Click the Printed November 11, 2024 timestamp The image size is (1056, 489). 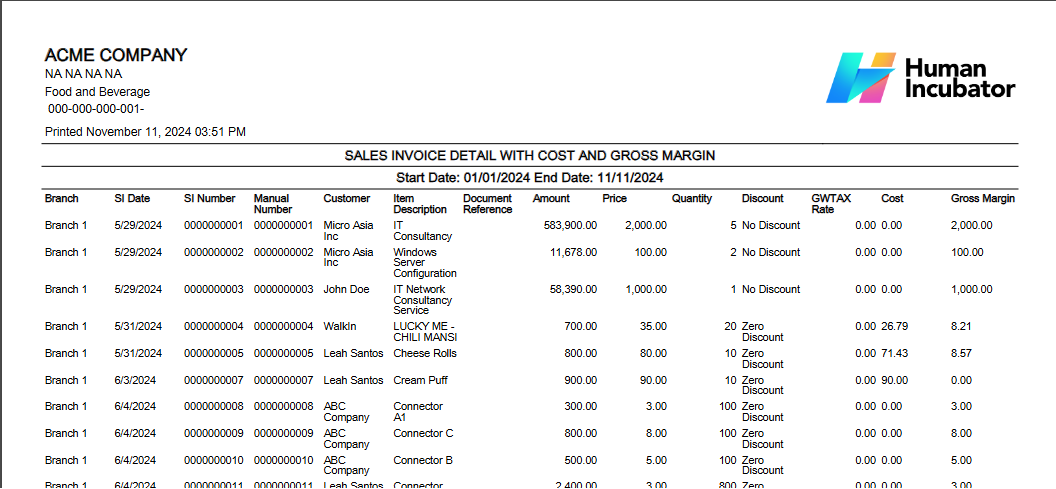point(145,132)
